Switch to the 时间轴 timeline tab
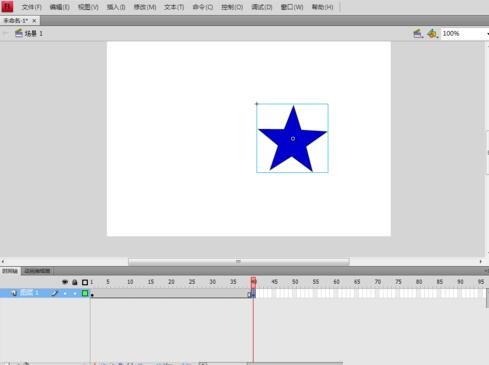The height and width of the screenshot is (365, 489). [x=10, y=271]
